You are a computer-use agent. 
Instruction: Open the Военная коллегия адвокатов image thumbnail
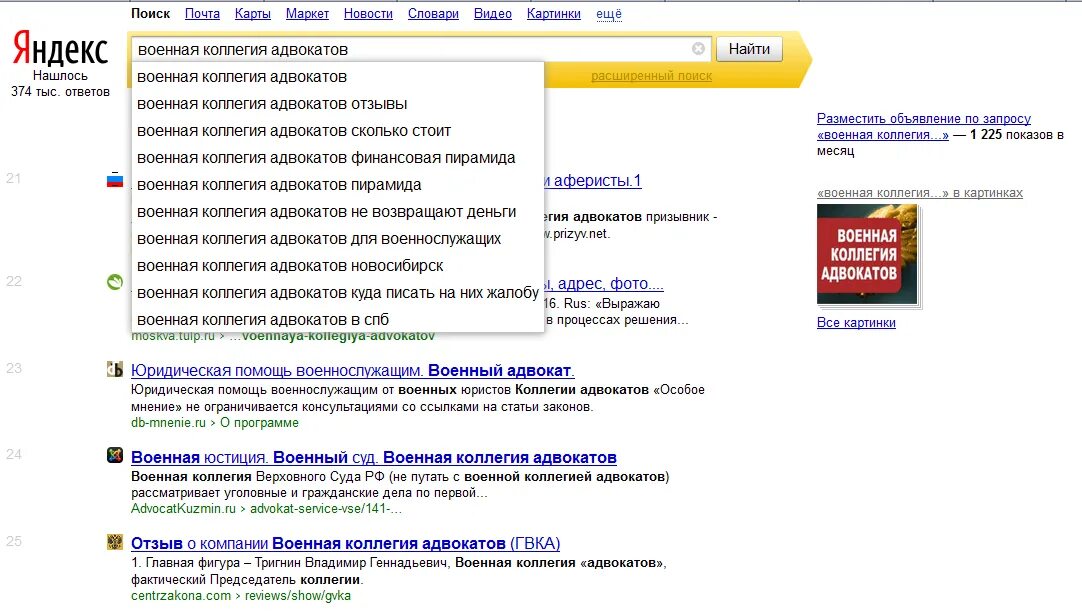coord(867,255)
